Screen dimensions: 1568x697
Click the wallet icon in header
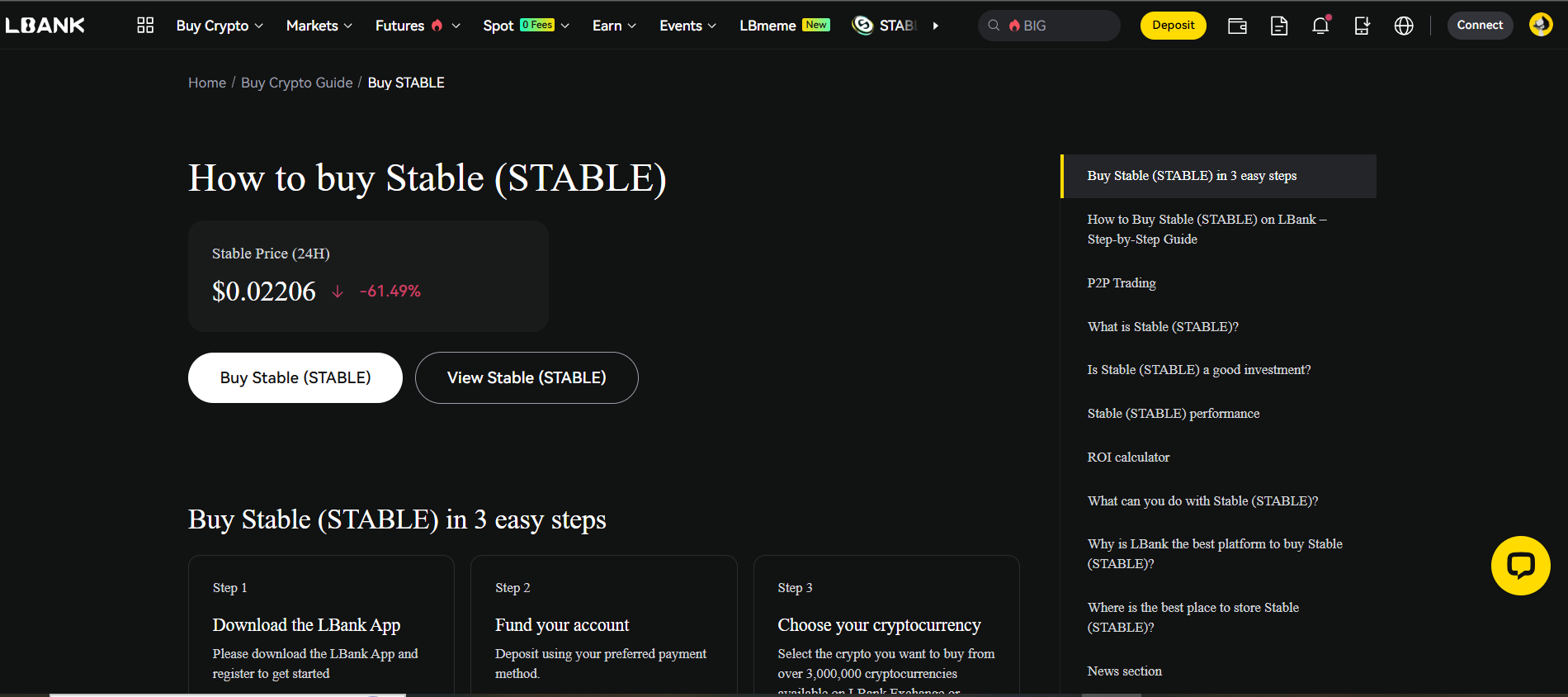click(x=1237, y=26)
